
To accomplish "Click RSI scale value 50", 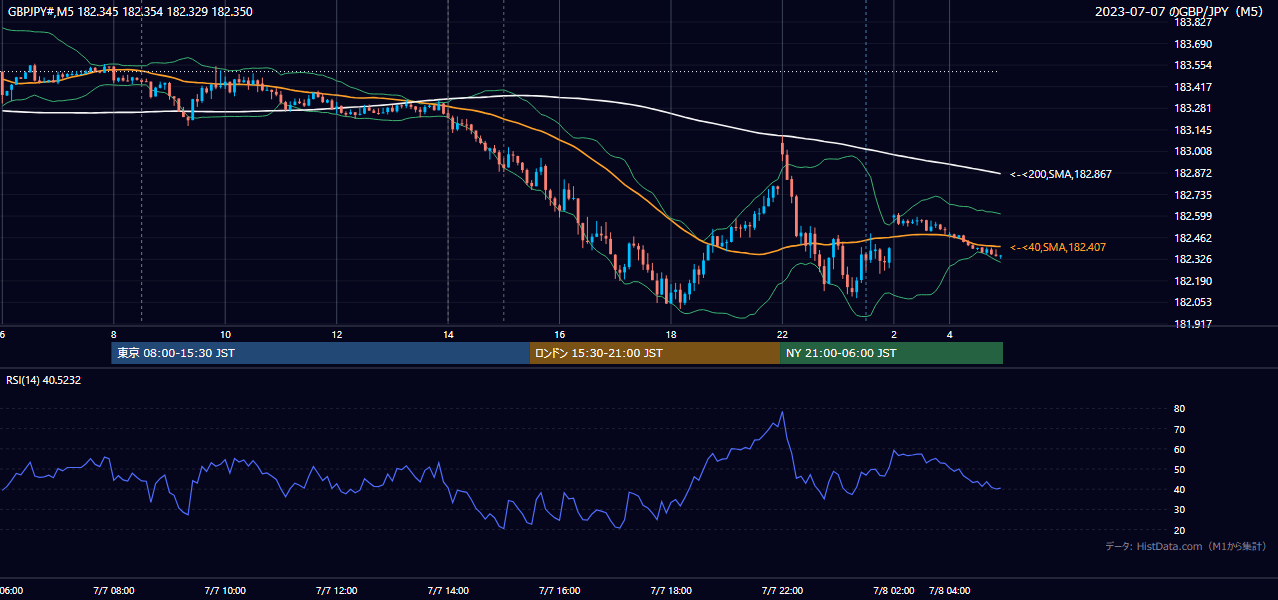I will pos(1180,469).
